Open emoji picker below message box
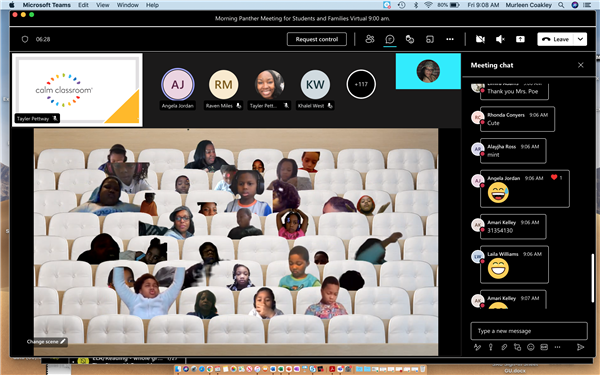The image size is (600, 375). (x=531, y=347)
